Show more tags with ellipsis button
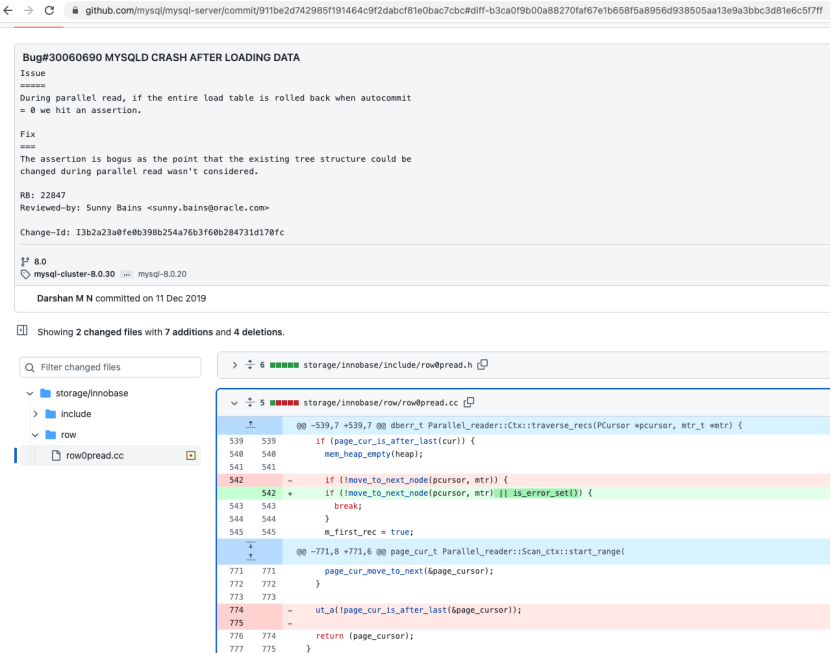 (126, 273)
